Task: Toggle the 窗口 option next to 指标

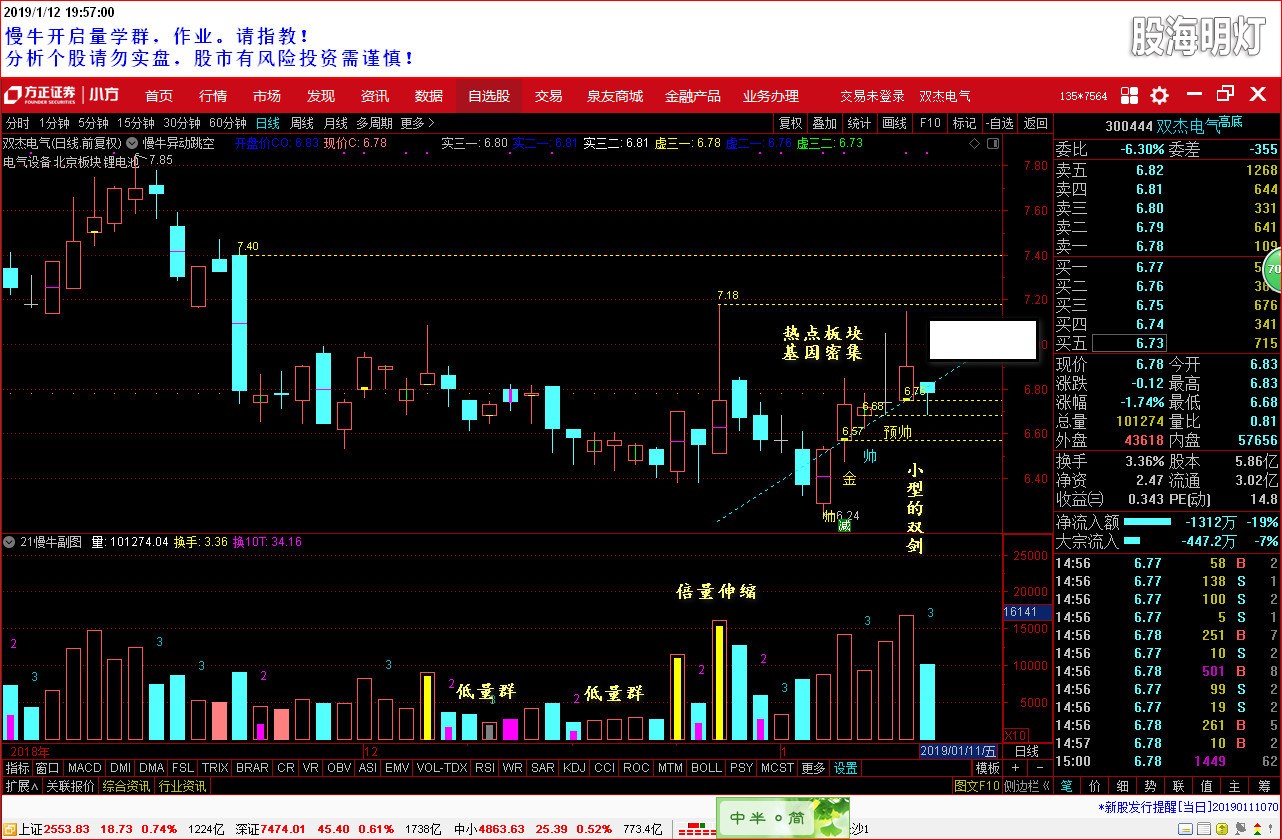Action: click(48, 768)
